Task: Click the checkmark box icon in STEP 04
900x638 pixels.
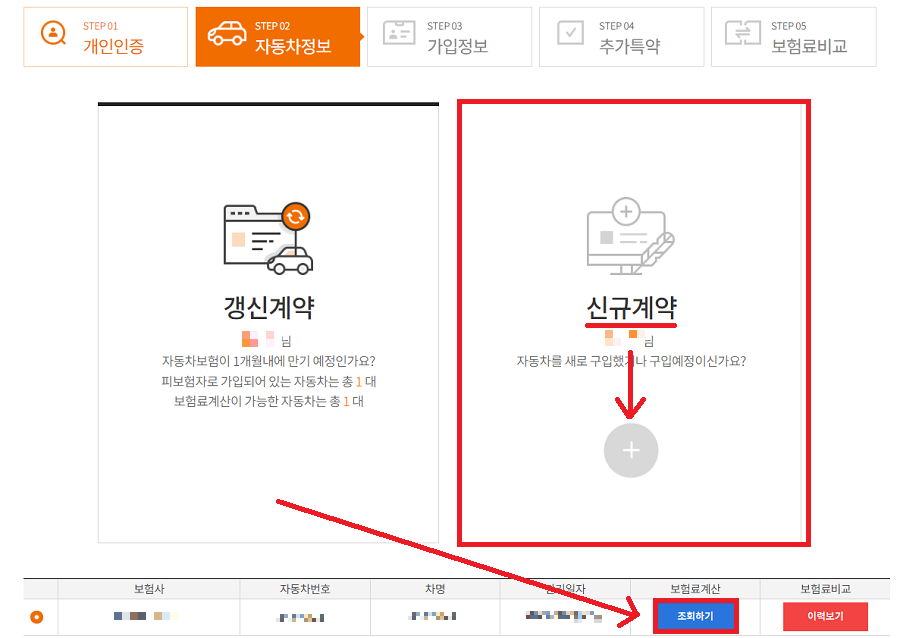Action: [x=571, y=33]
